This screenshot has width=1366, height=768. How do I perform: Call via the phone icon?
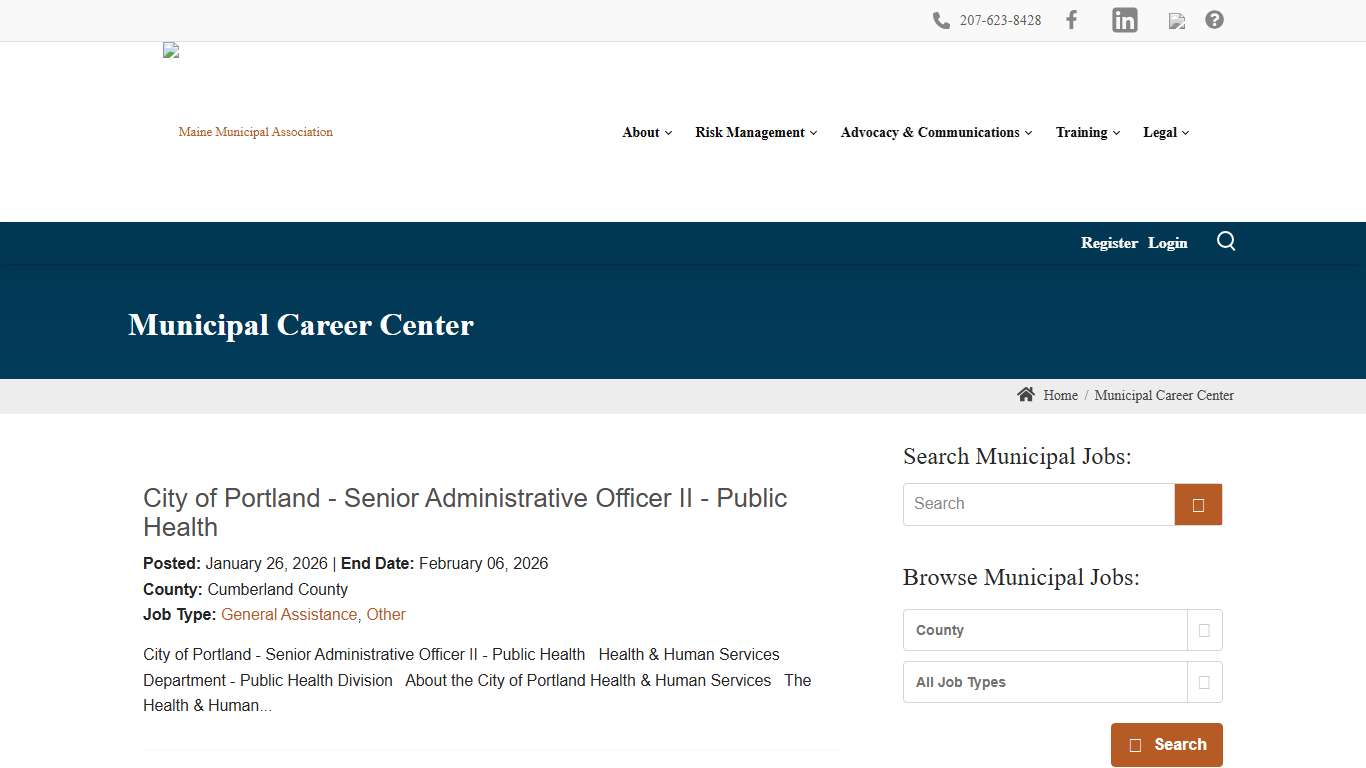point(941,20)
